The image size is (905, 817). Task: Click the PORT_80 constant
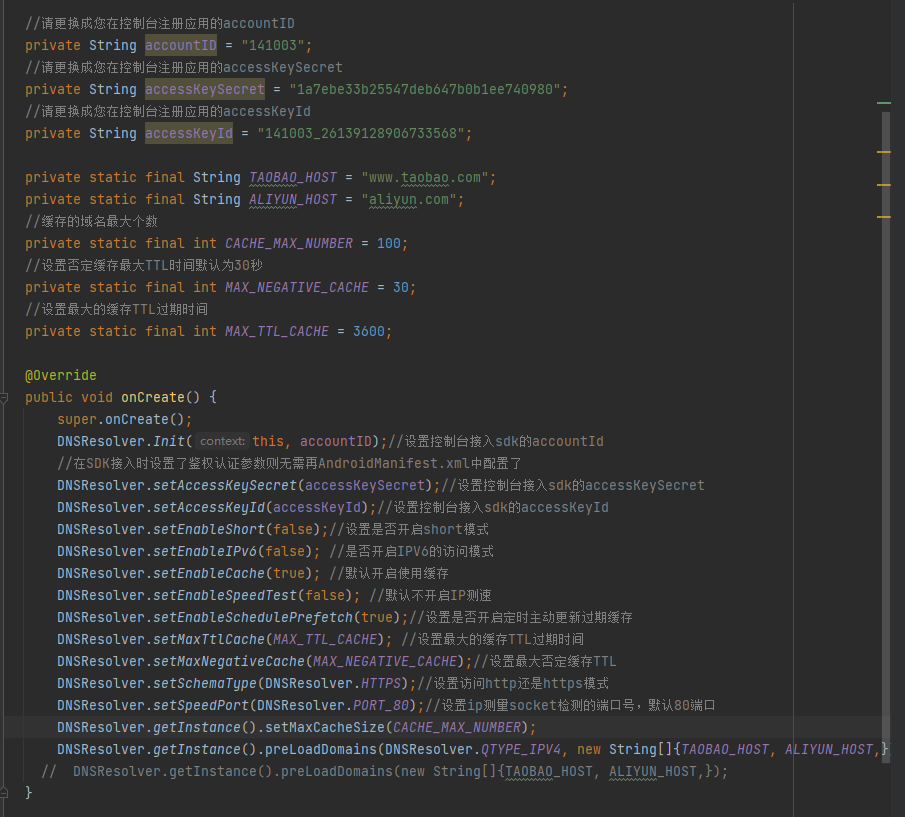pos(381,705)
